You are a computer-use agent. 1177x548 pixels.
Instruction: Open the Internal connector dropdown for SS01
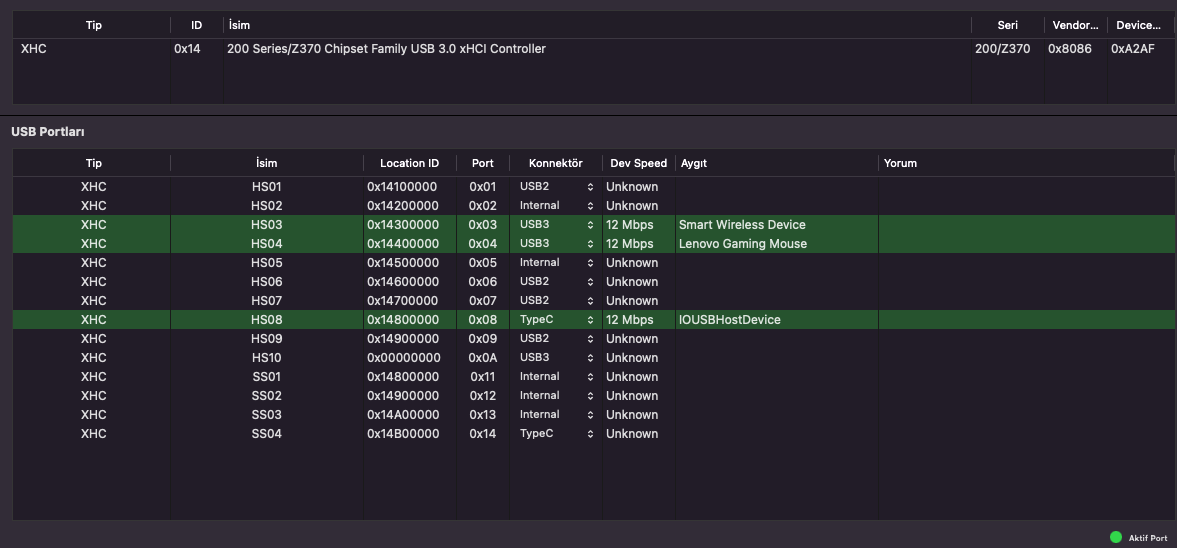[x=556, y=377]
